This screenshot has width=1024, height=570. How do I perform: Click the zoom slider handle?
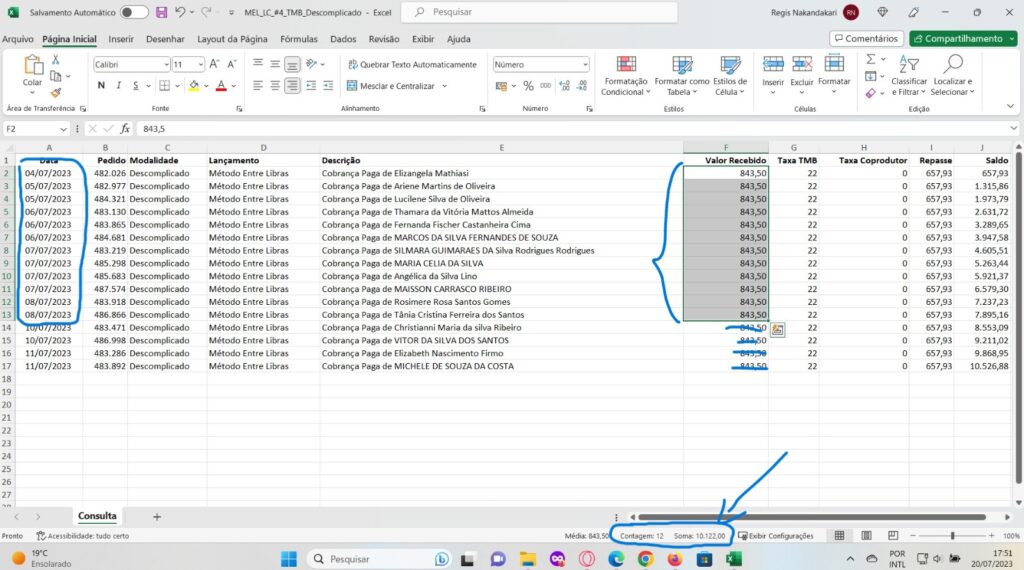coord(952,535)
